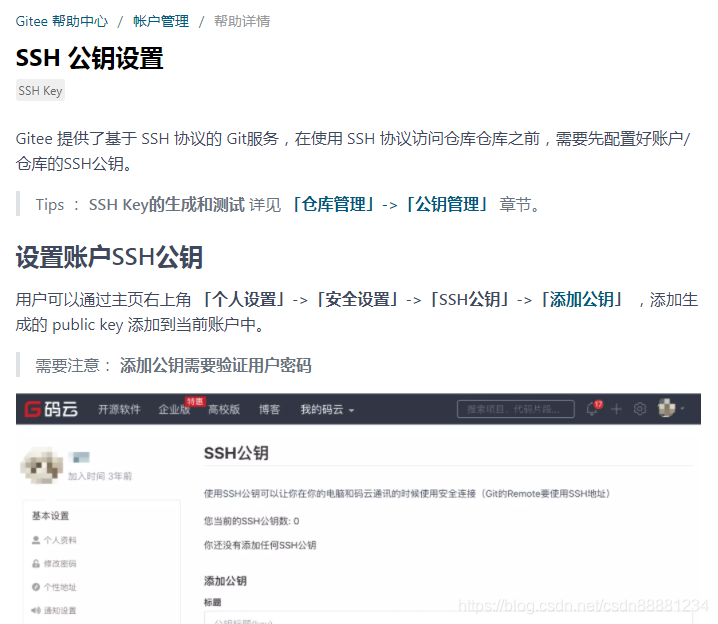Click the 基本设置 sidebar heading
The image size is (718, 624).
tap(50, 516)
